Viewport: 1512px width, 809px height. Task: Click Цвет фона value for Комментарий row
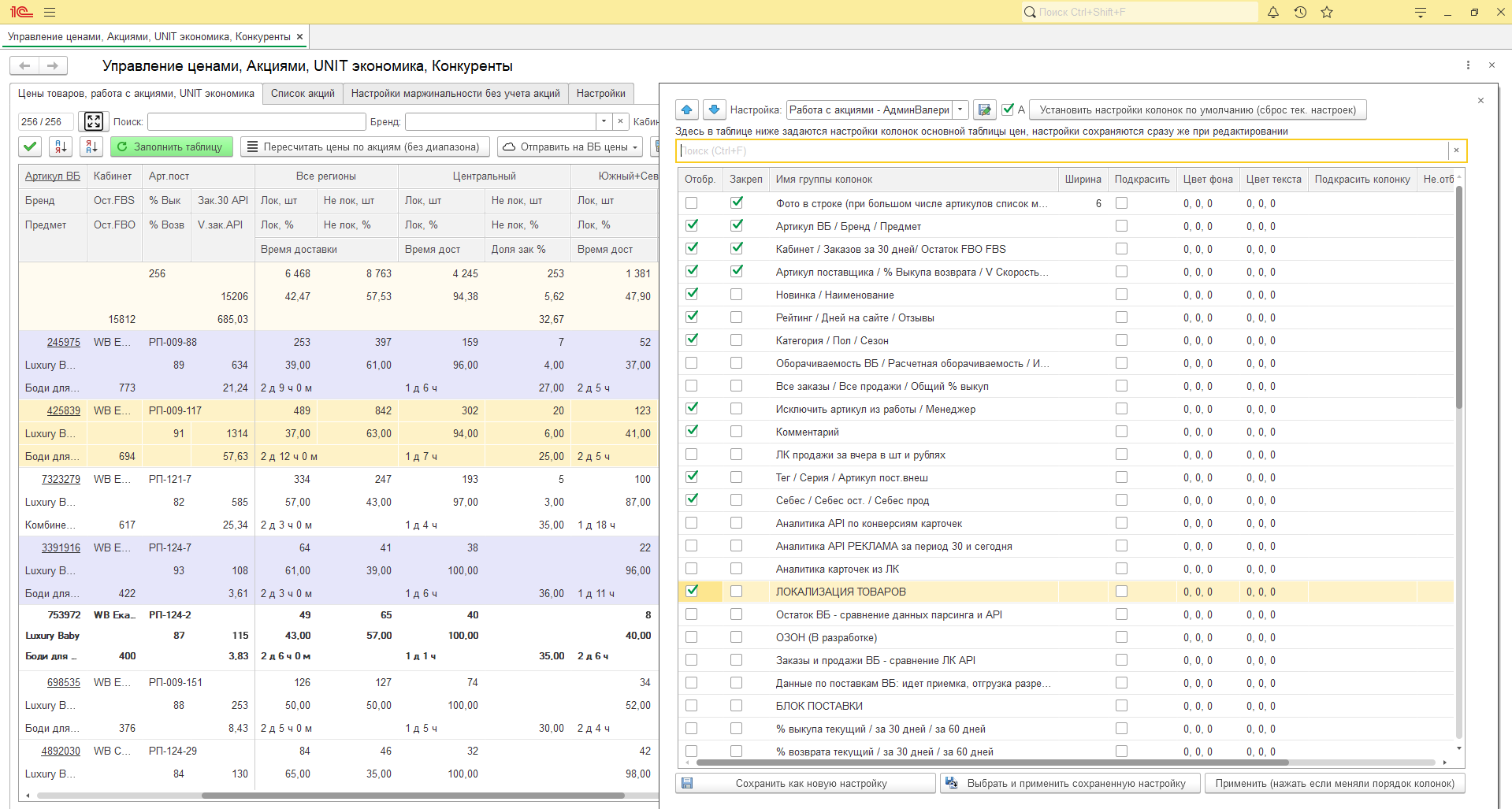tap(1198, 432)
